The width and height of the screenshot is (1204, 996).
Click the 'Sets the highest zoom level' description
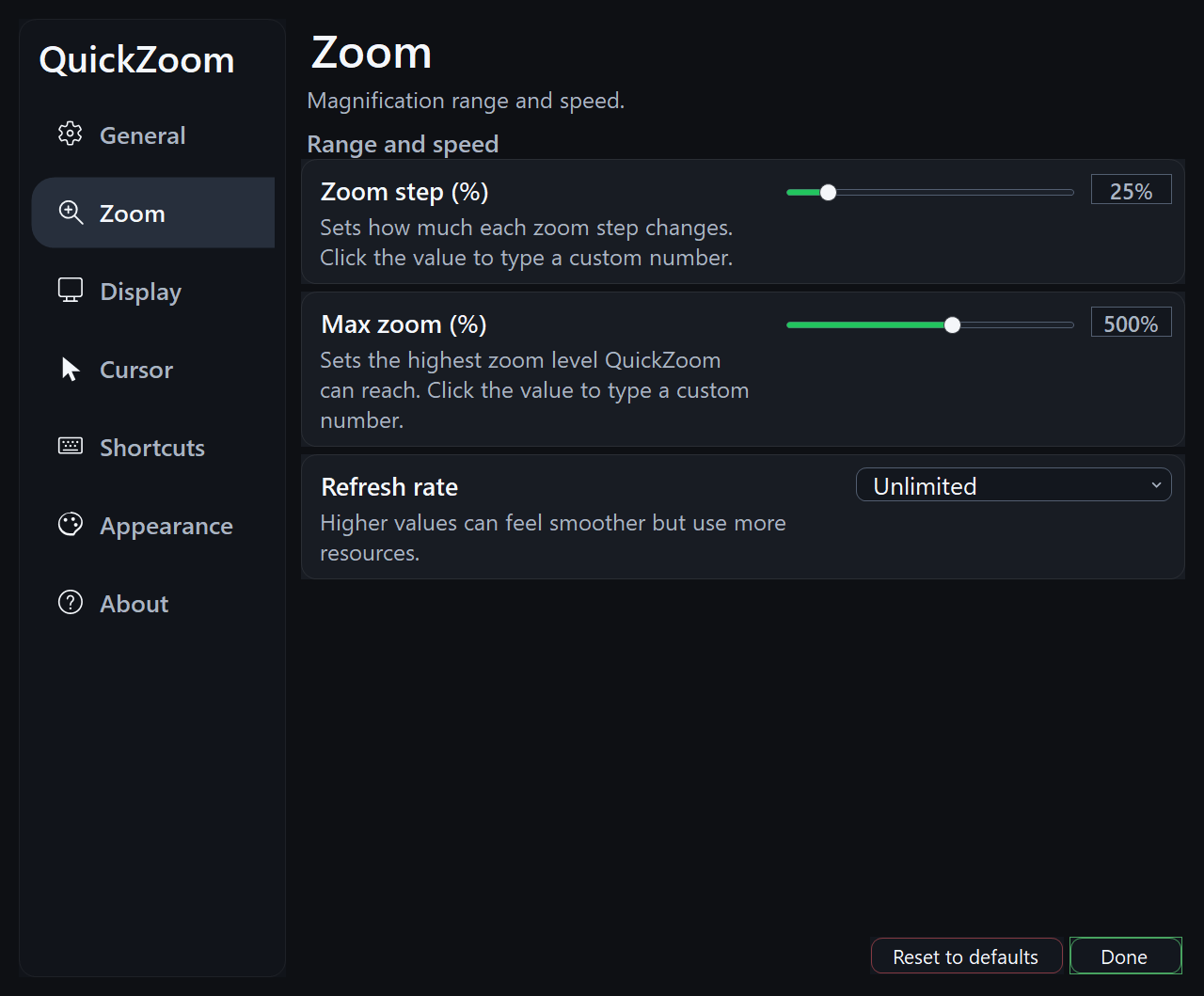pyautogui.click(x=534, y=390)
